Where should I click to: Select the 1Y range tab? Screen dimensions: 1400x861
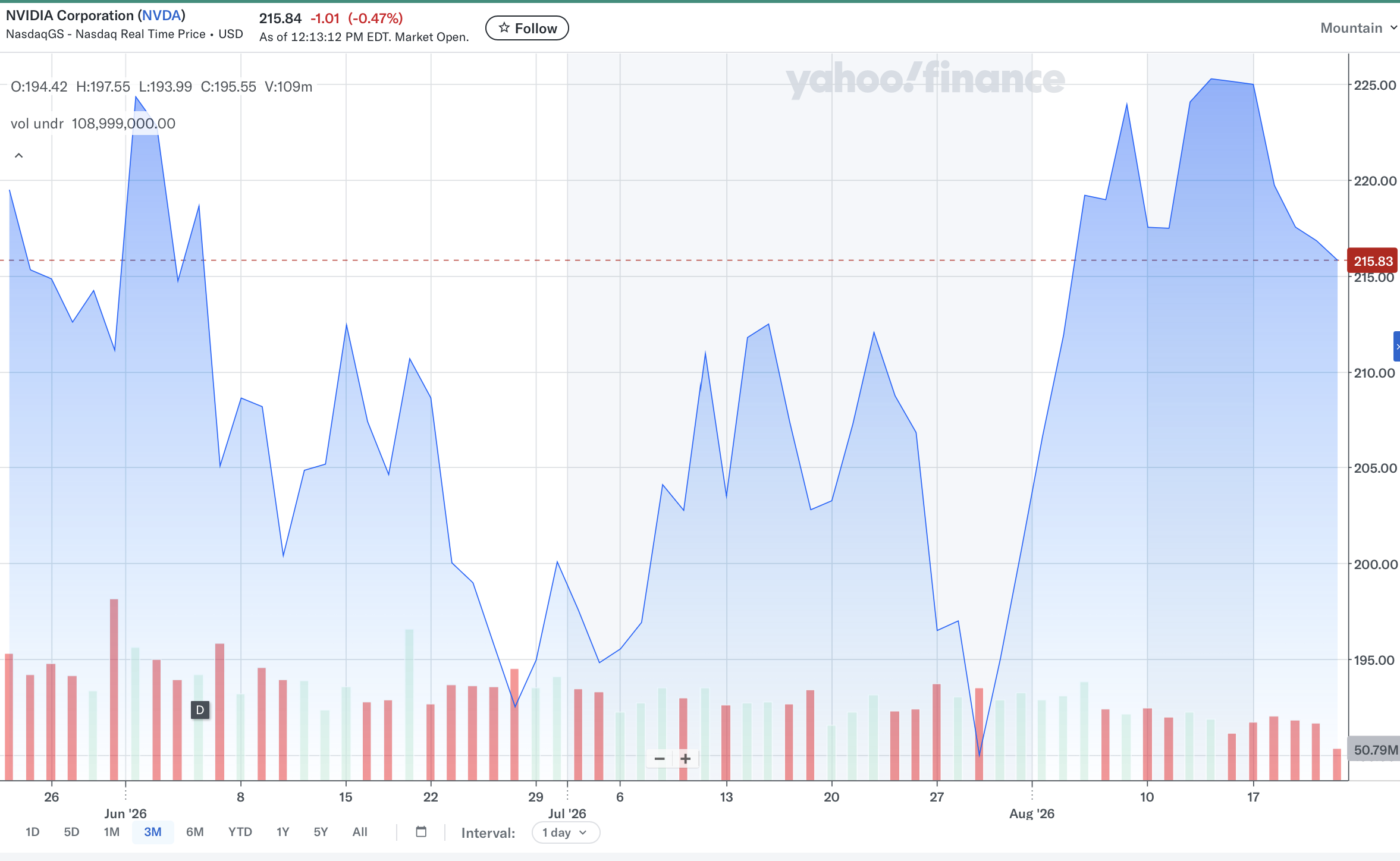(x=283, y=832)
